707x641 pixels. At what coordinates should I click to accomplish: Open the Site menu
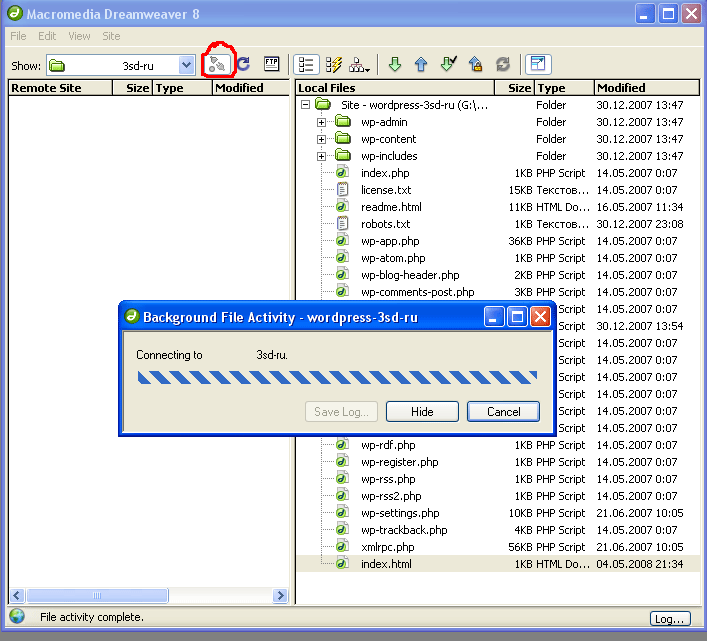tap(111, 36)
